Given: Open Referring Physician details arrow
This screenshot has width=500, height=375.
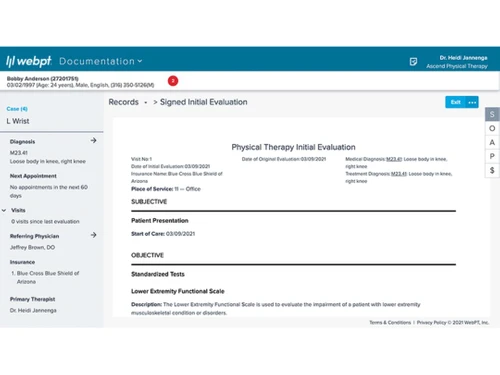Looking at the screenshot, I should (93, 235).
